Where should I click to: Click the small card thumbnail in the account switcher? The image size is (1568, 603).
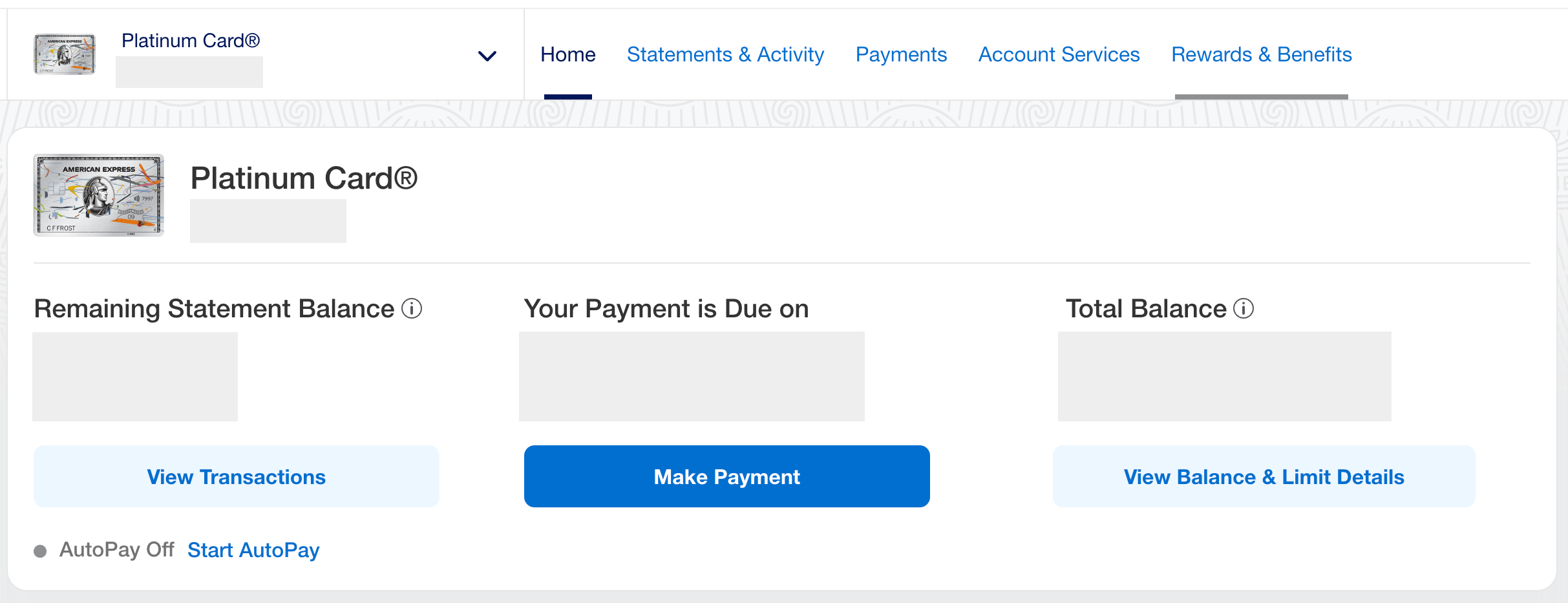(65, 54)
